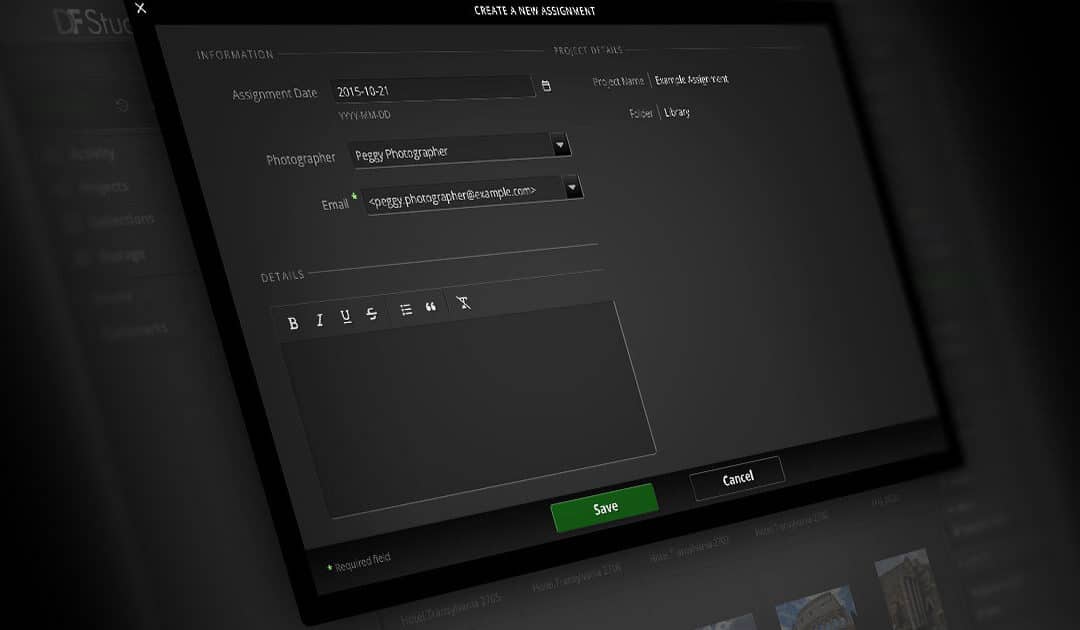Image resolution: width=1080 pixels, height=630 pixels.
Task: Clear text formatting in details editor
Action: point(464,302)
